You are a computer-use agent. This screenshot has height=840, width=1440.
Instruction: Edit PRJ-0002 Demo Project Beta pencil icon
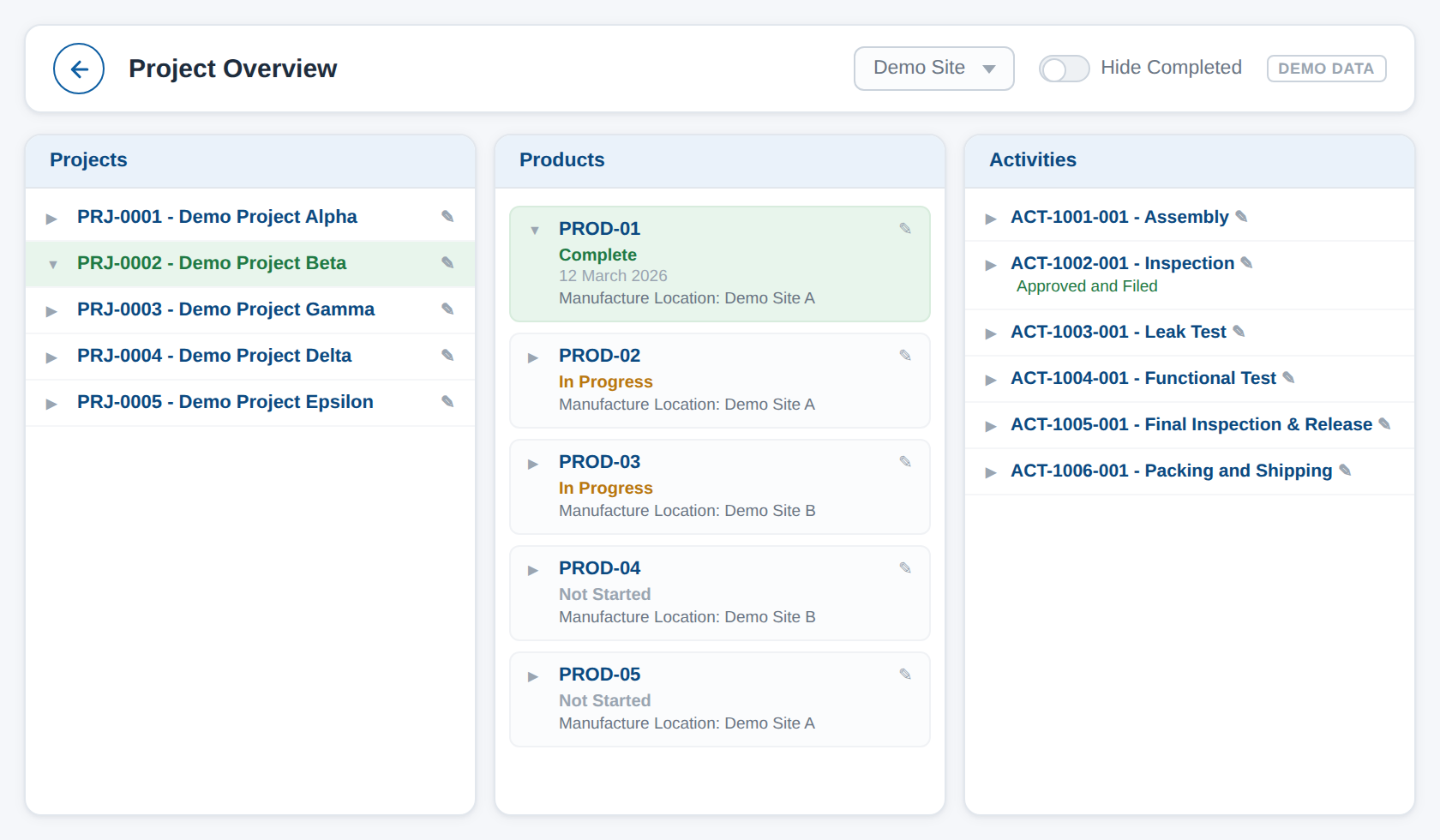447,262
